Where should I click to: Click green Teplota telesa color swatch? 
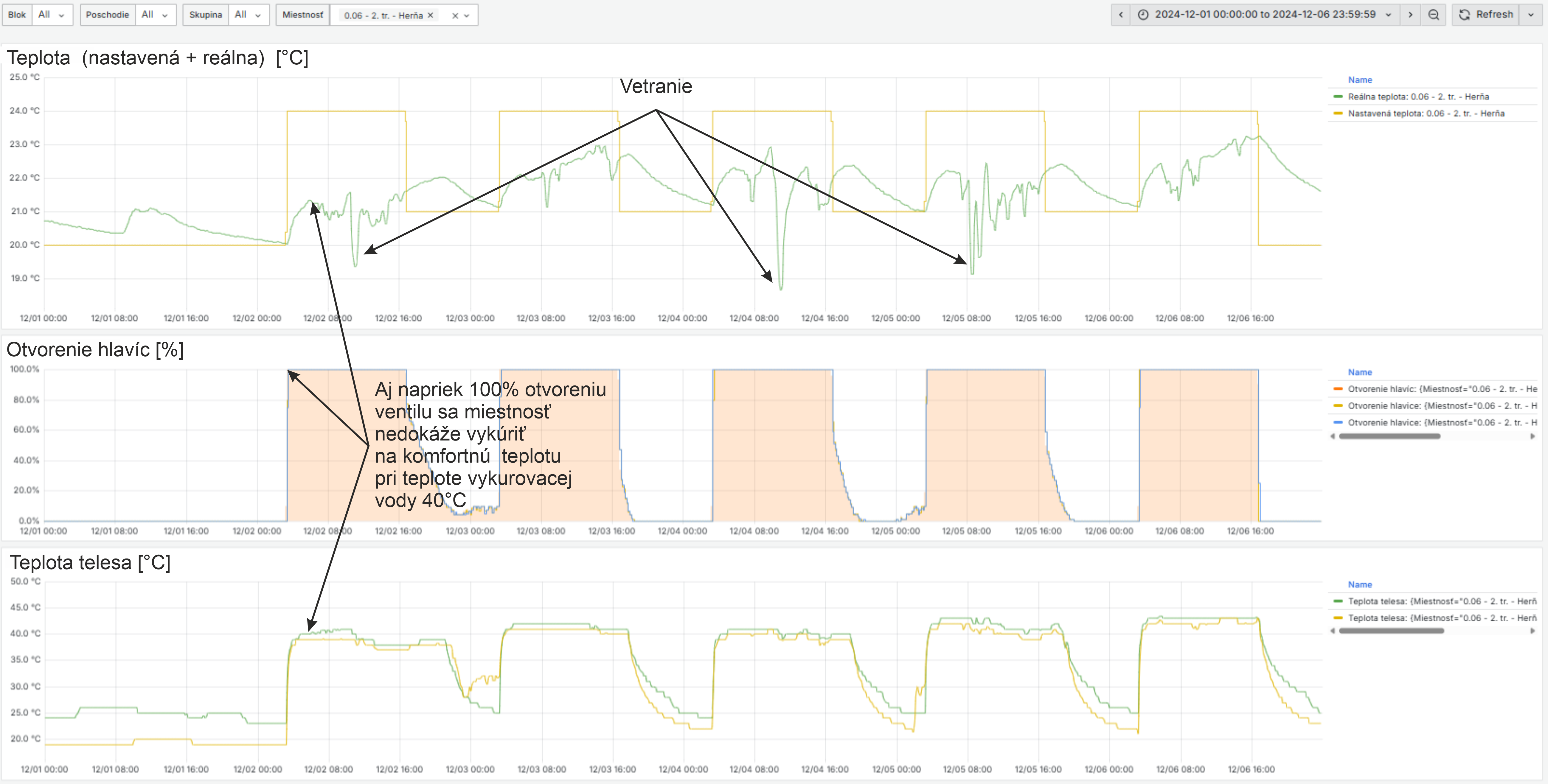pos(1338,601)
